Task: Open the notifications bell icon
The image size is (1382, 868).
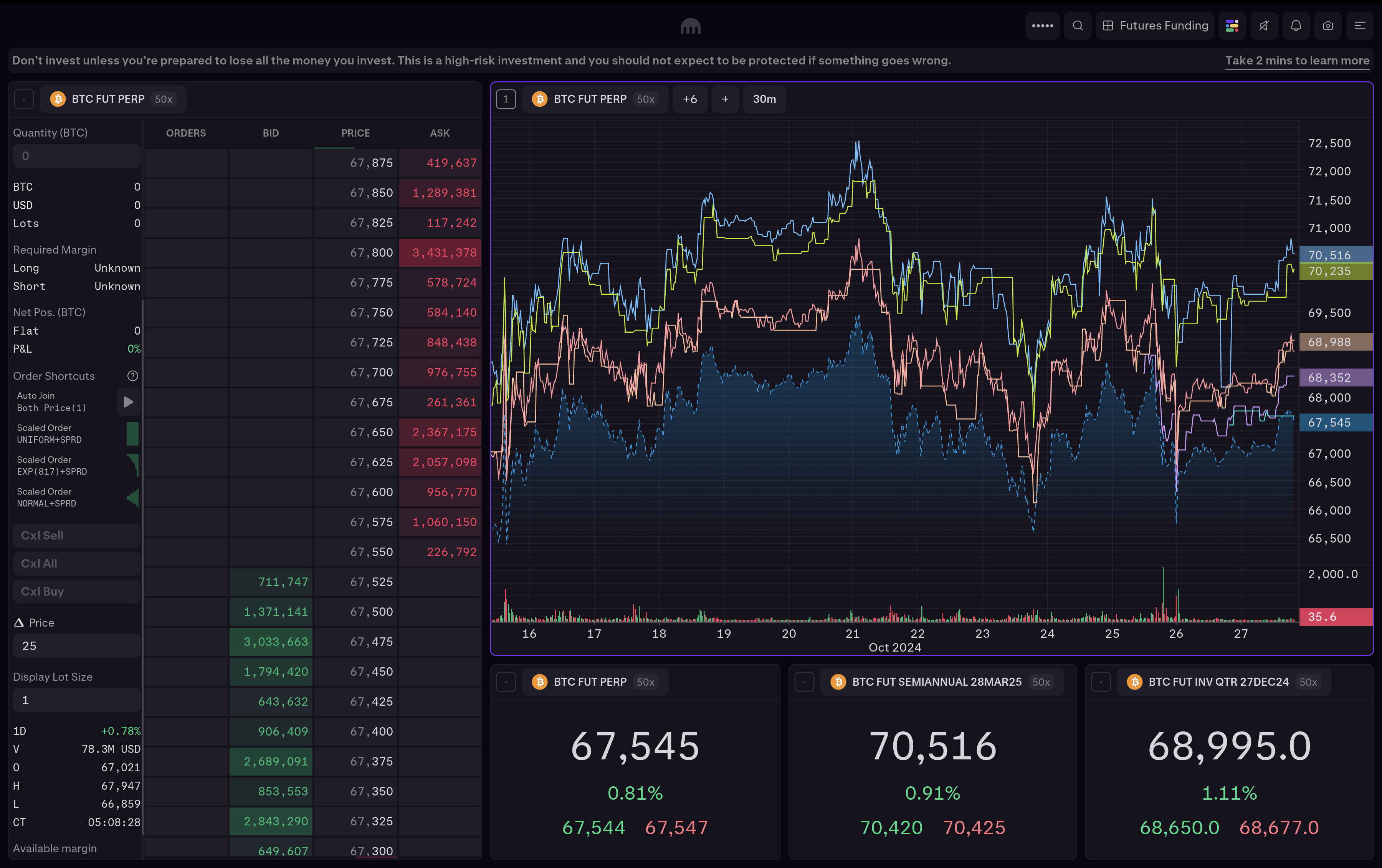Action: pos(1296,26)
